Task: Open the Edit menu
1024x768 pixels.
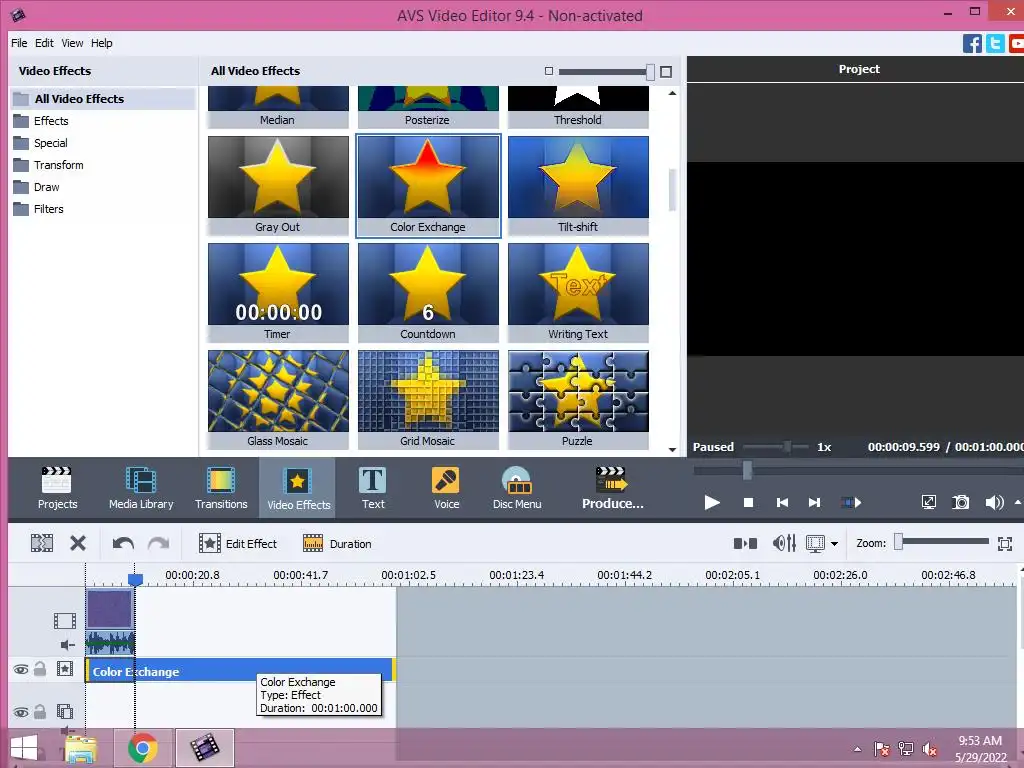Action: 44,43
